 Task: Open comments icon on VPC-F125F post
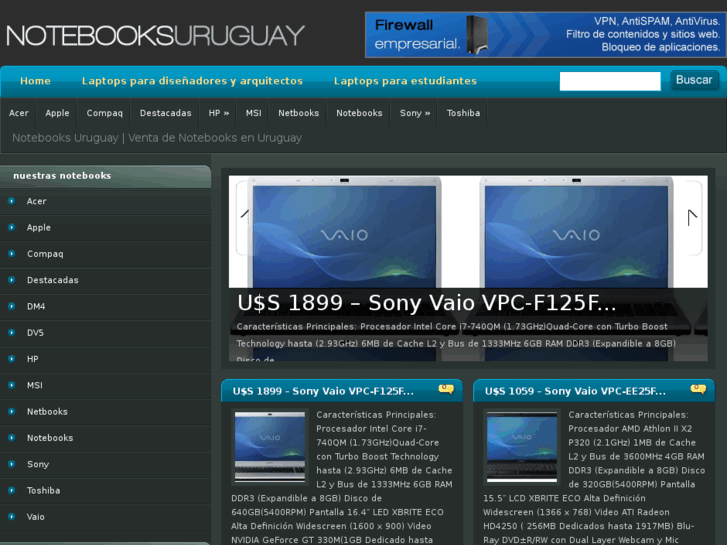point(446,389)
